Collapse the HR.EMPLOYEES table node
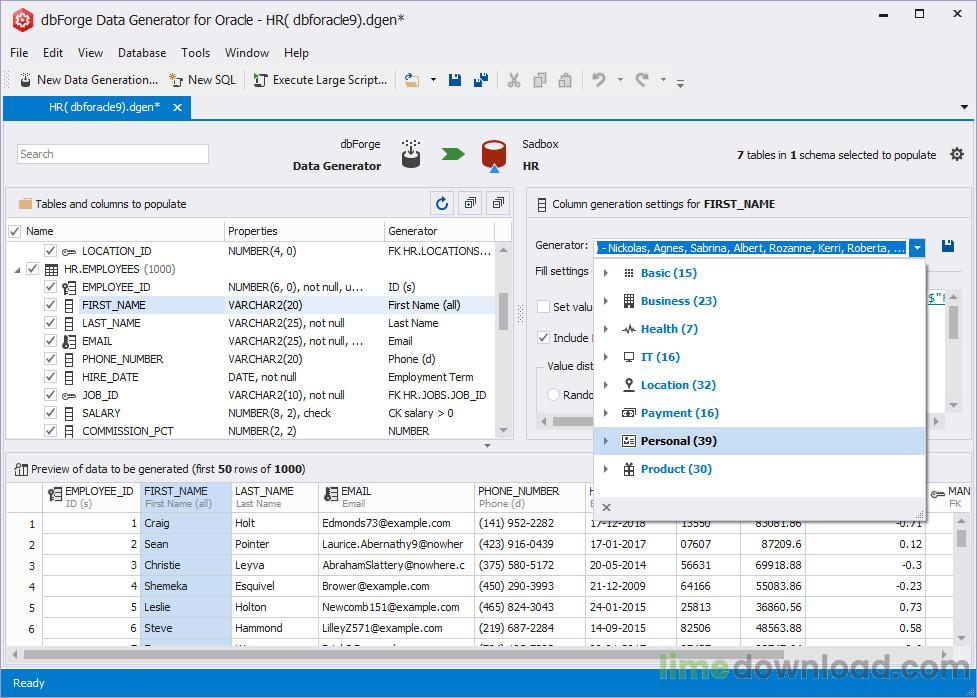The image size is (977, 698). (x=17, y=270)
